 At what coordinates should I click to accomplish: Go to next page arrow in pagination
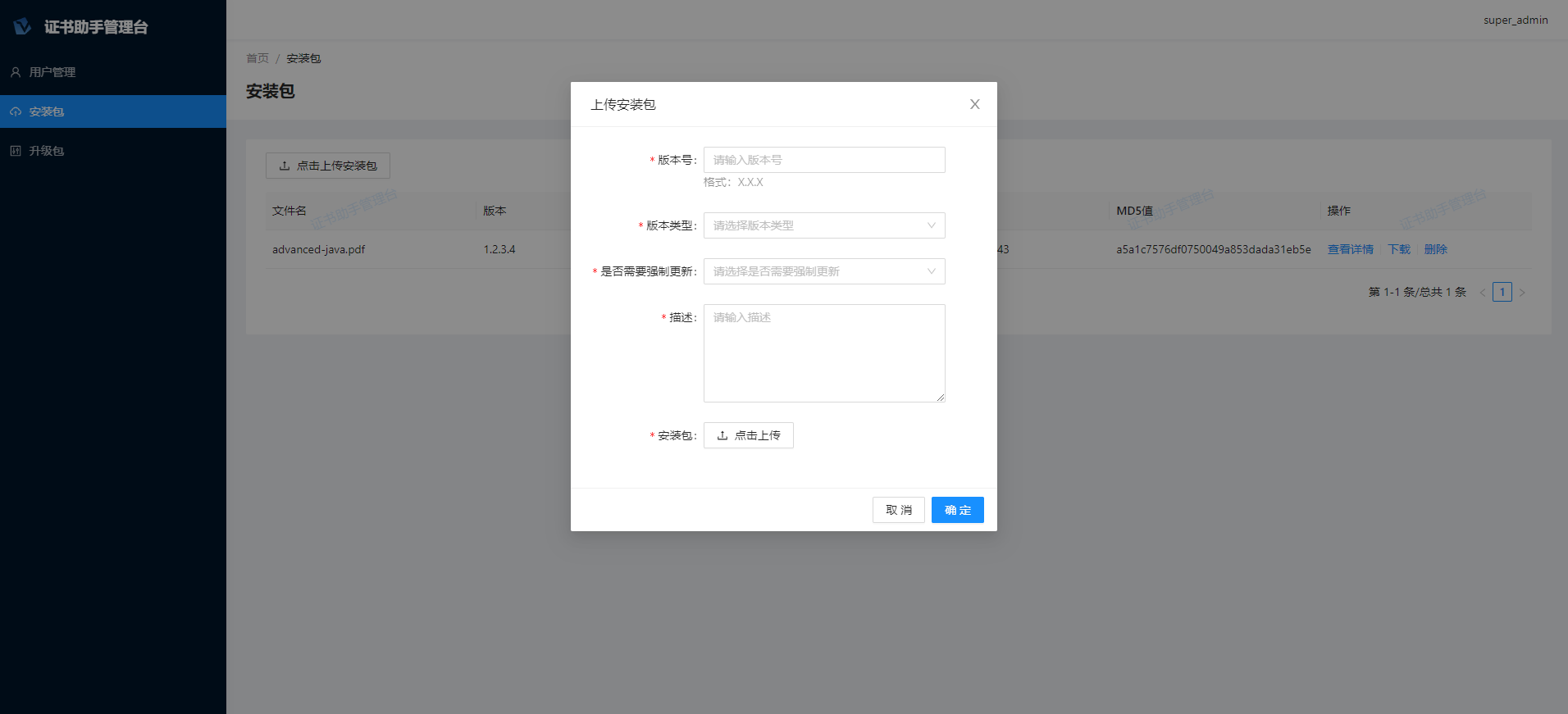click(x=1522, y=293)
